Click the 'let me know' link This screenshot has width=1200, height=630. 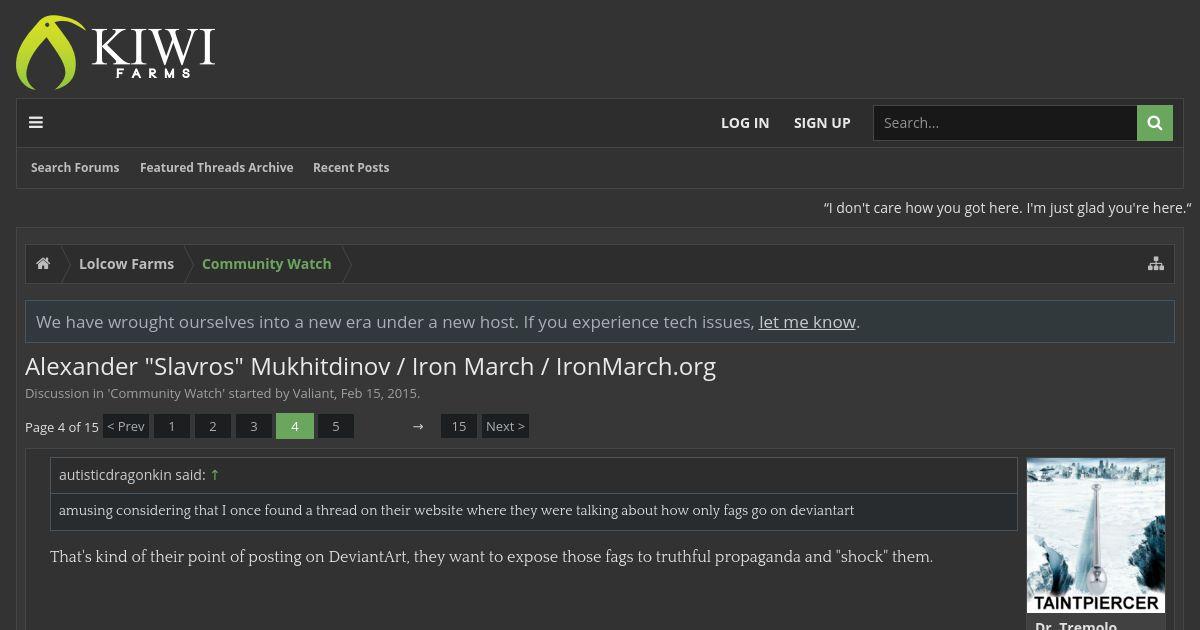tap(807, 322)
